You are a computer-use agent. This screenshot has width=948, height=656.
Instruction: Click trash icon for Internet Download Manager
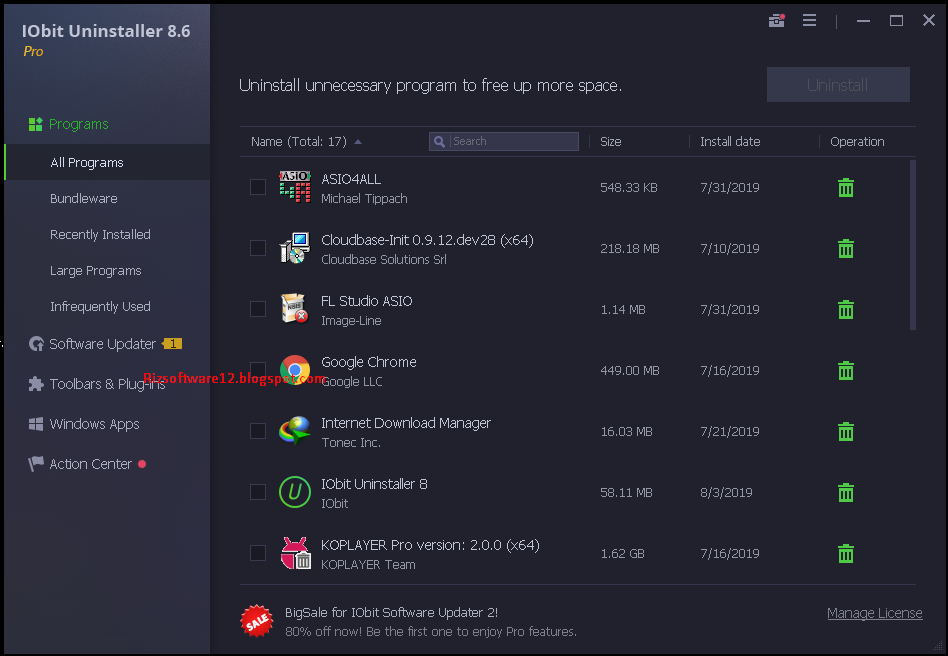click(x=845, y=432)
